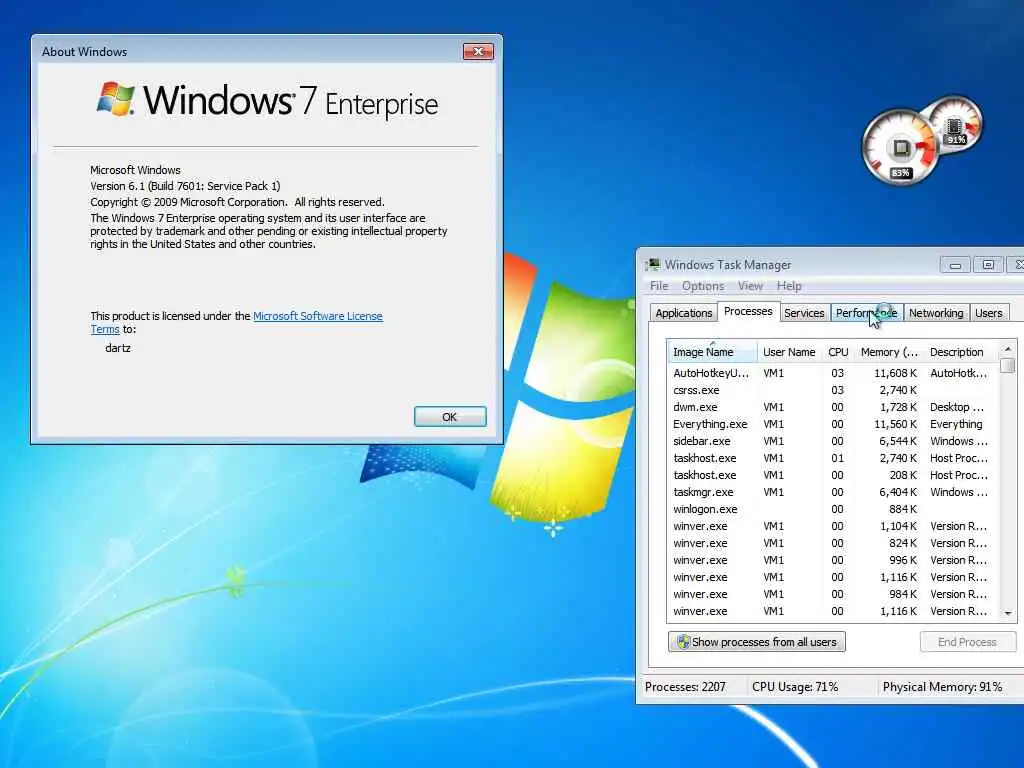The height and width of the screenshot is (768, 1024).
Task: Open the Options menu in Task Manager
Action: (703, 286)
